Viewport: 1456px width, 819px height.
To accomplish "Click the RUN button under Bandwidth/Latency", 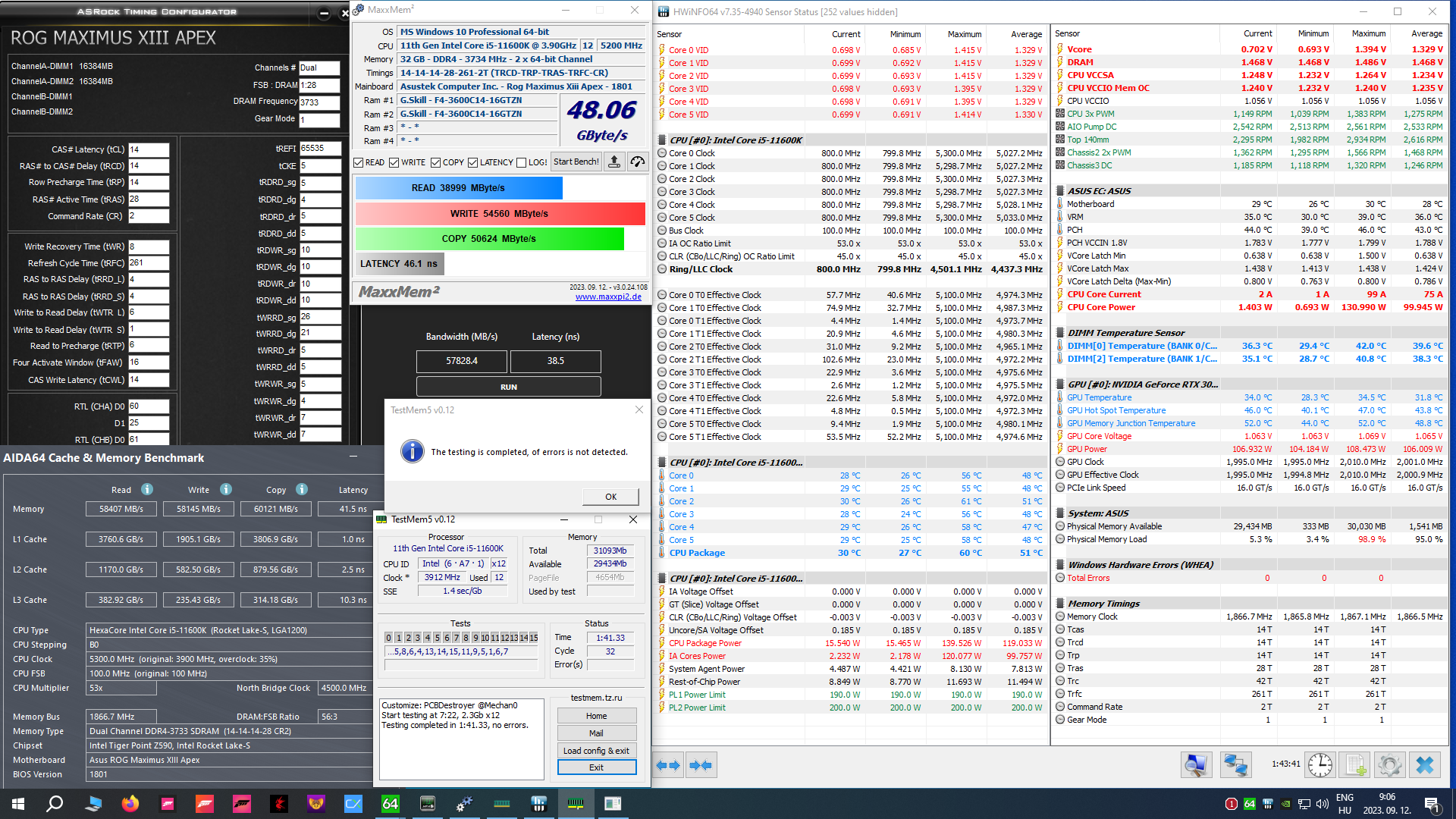I will tap(508, 387).
